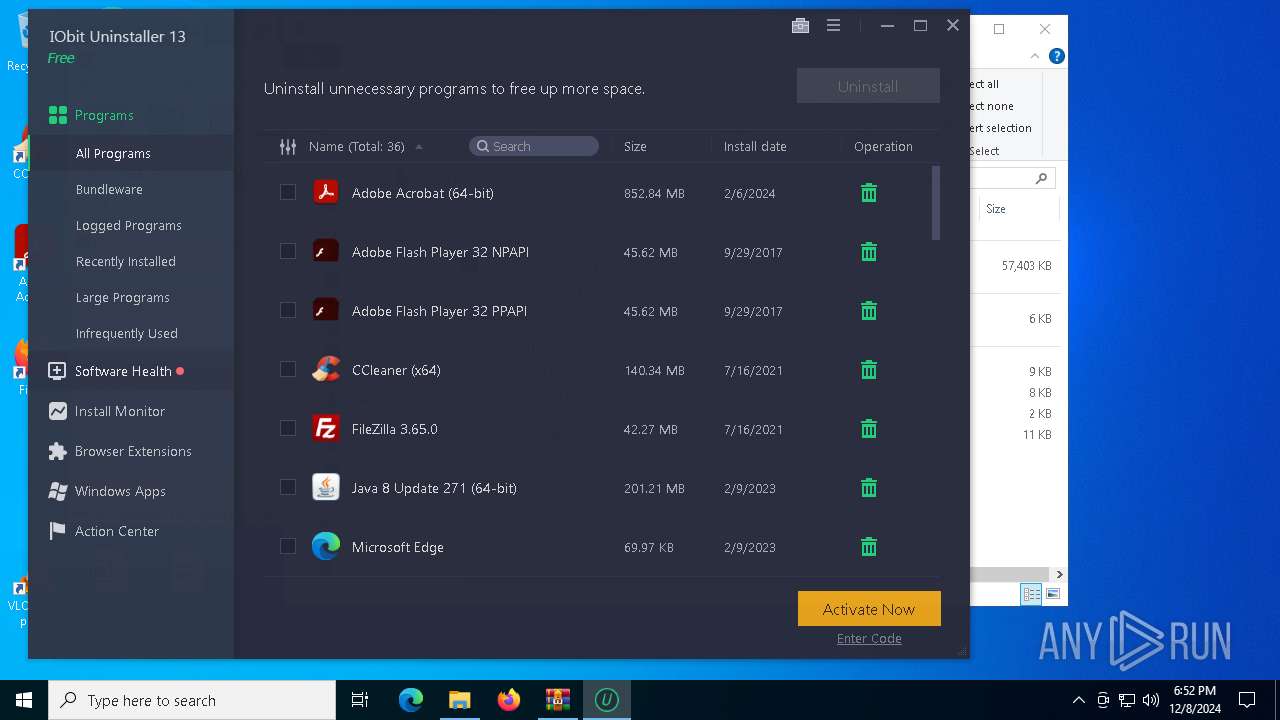
Task: Click trash icon for CCleaner (x64)
Action: [x=869, y=370]
